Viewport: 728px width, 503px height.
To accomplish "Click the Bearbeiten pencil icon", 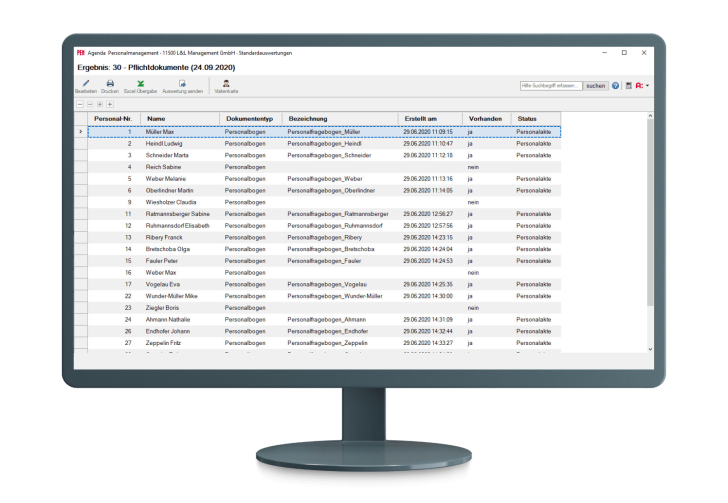I will [86, 83].
